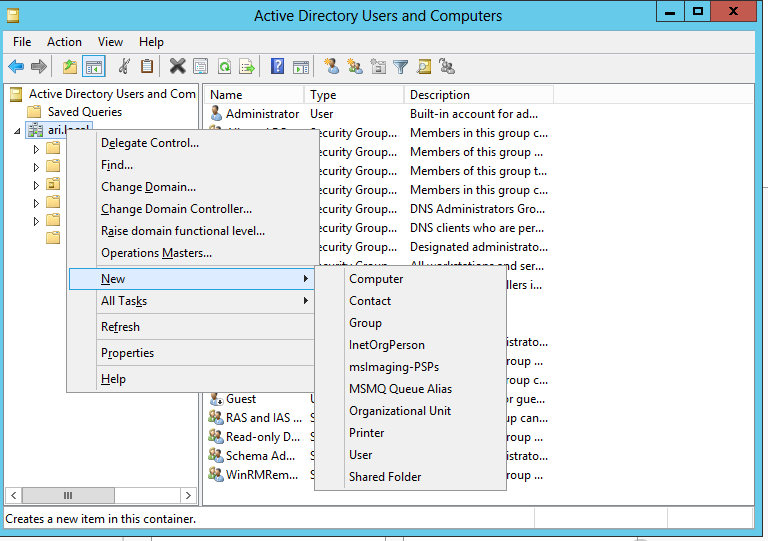Sort by the Description column header
This screenshot has width=768, height=541.
[479, 95]
